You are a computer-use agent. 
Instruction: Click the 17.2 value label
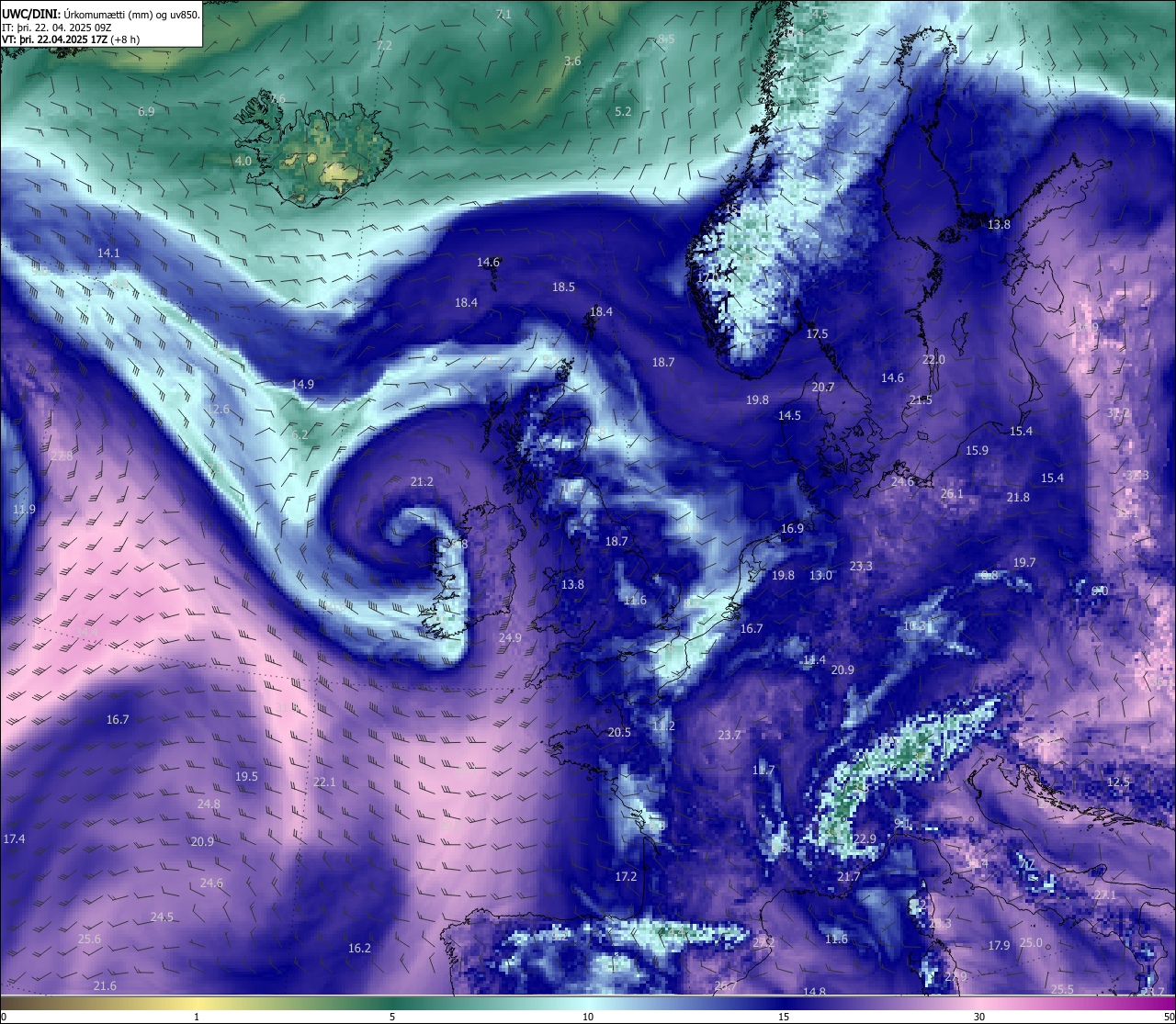(626, 877)
